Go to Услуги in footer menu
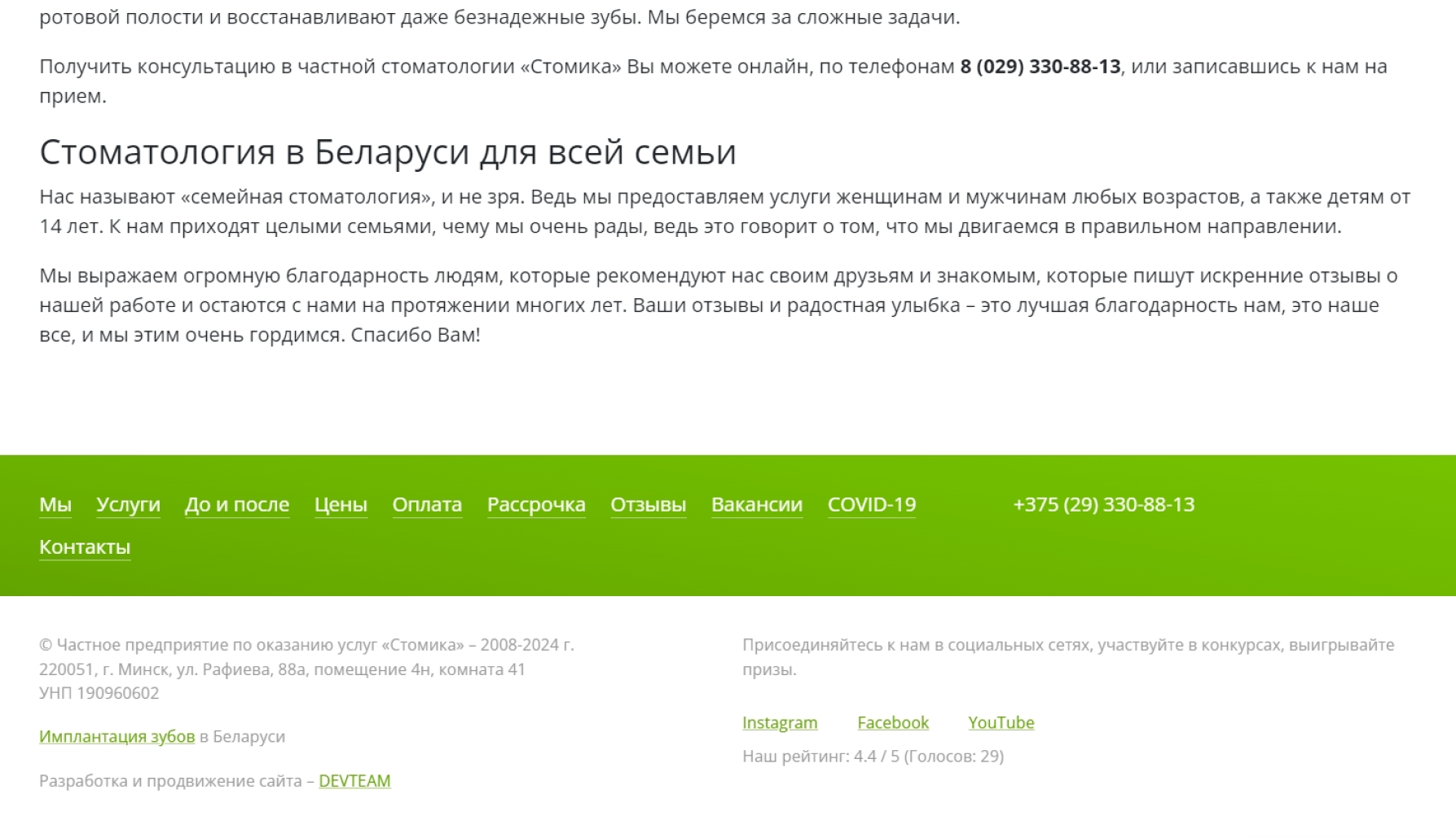 (x=128, y=505)
